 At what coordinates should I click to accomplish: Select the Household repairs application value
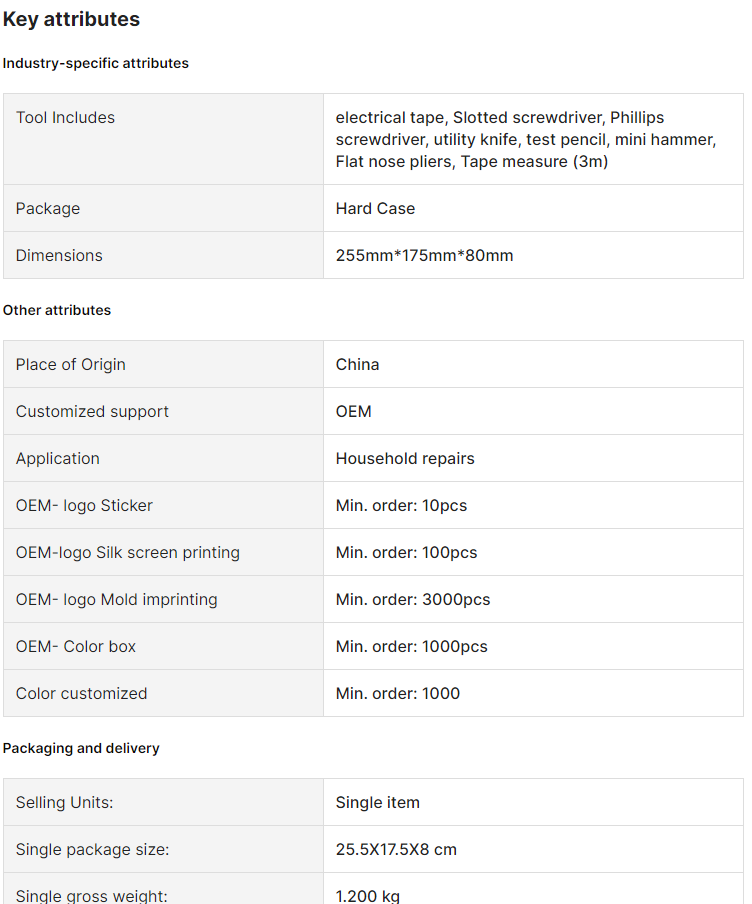tap(405, 459)
